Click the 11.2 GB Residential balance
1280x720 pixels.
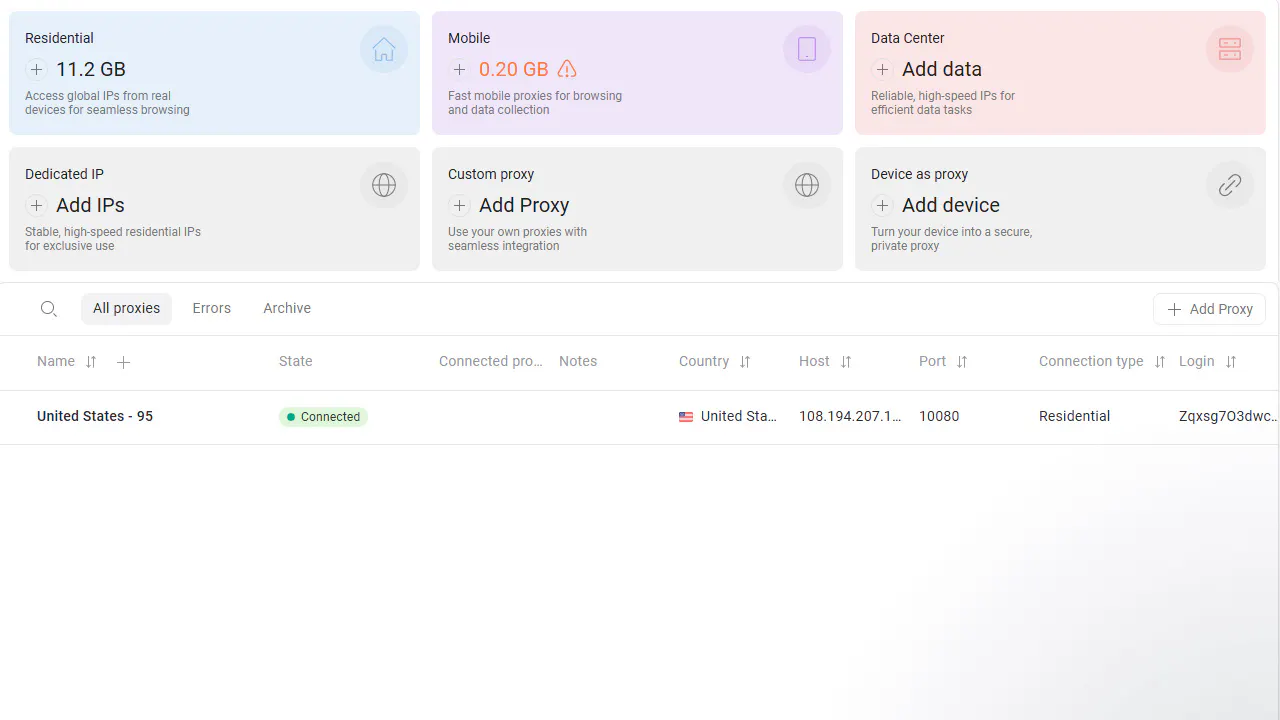point(91,69)
